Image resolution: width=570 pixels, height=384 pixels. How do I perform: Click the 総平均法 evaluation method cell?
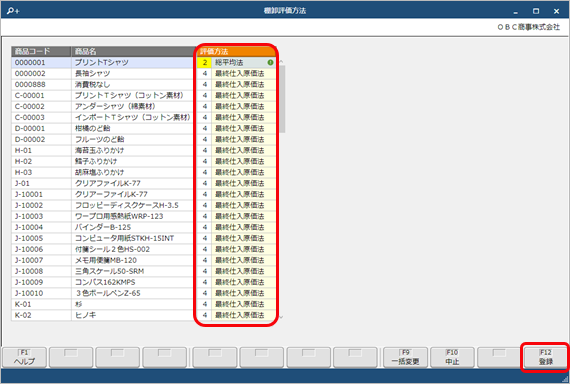[244, 63]
